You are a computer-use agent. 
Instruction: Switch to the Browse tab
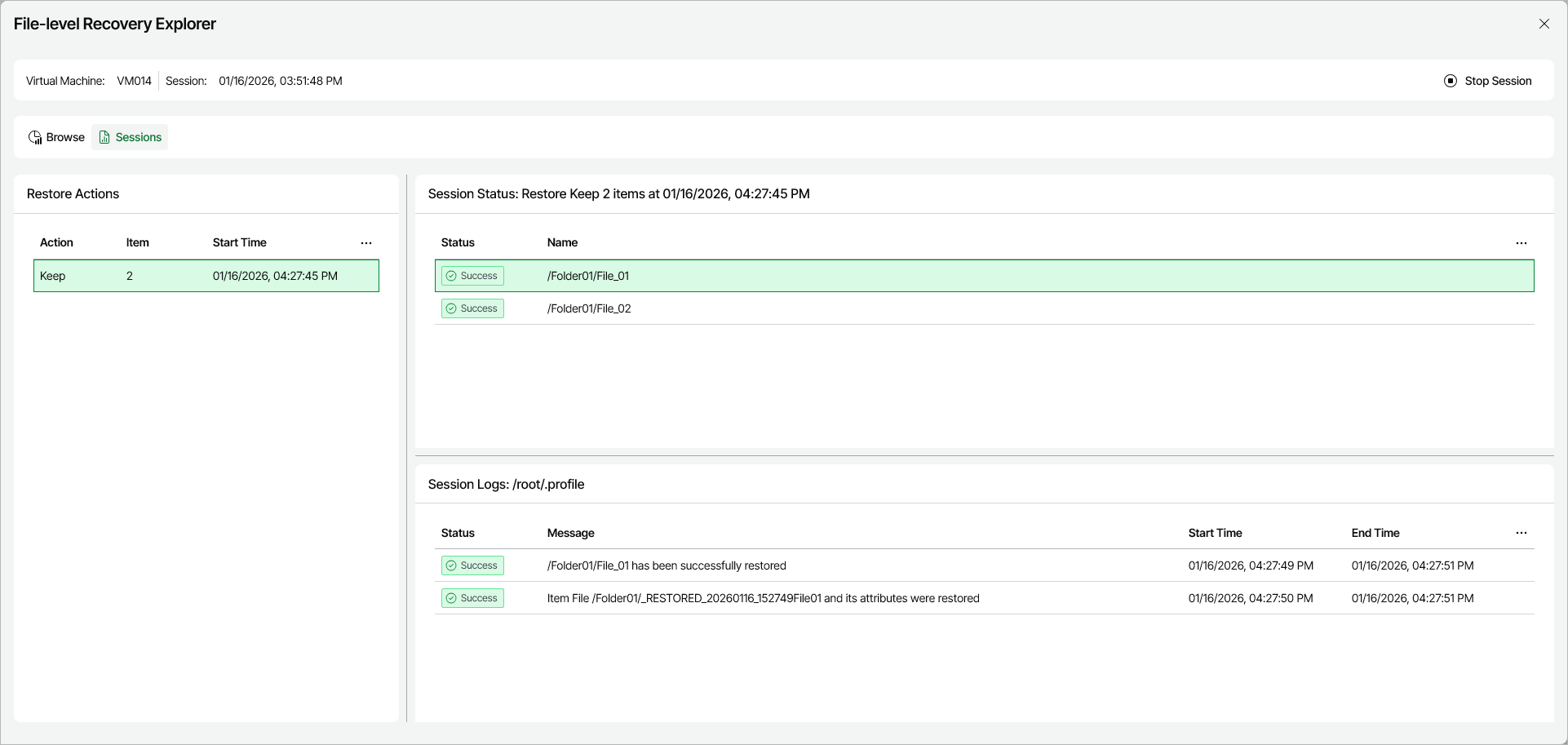[x=57, y=137]
